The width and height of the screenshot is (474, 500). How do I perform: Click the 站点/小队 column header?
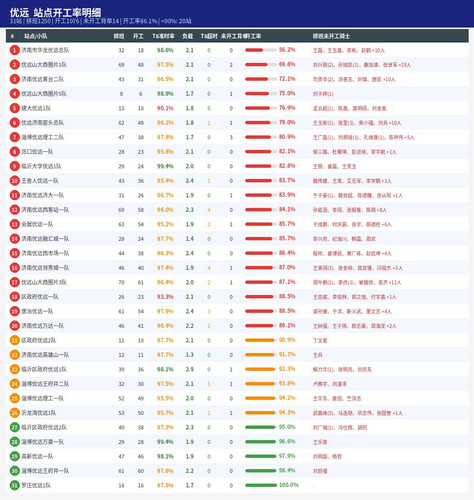[35, 36]
